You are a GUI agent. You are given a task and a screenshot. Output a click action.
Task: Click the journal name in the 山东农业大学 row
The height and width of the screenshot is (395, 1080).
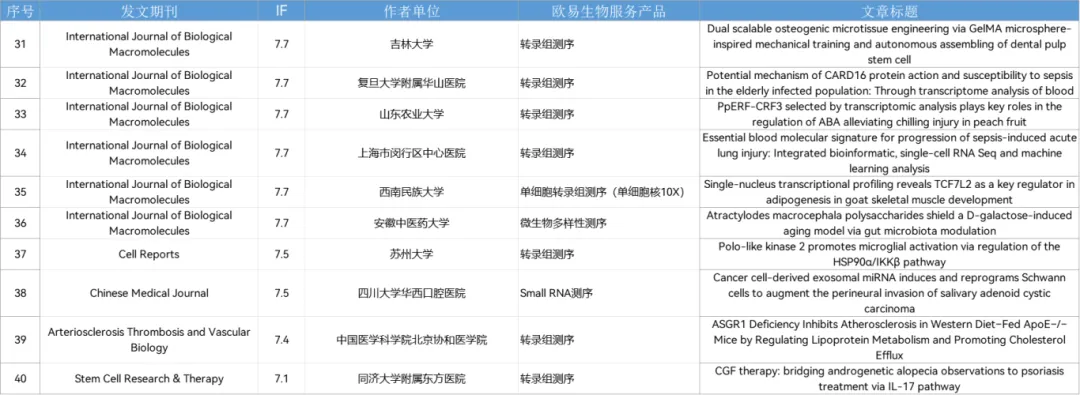point(149,114)
